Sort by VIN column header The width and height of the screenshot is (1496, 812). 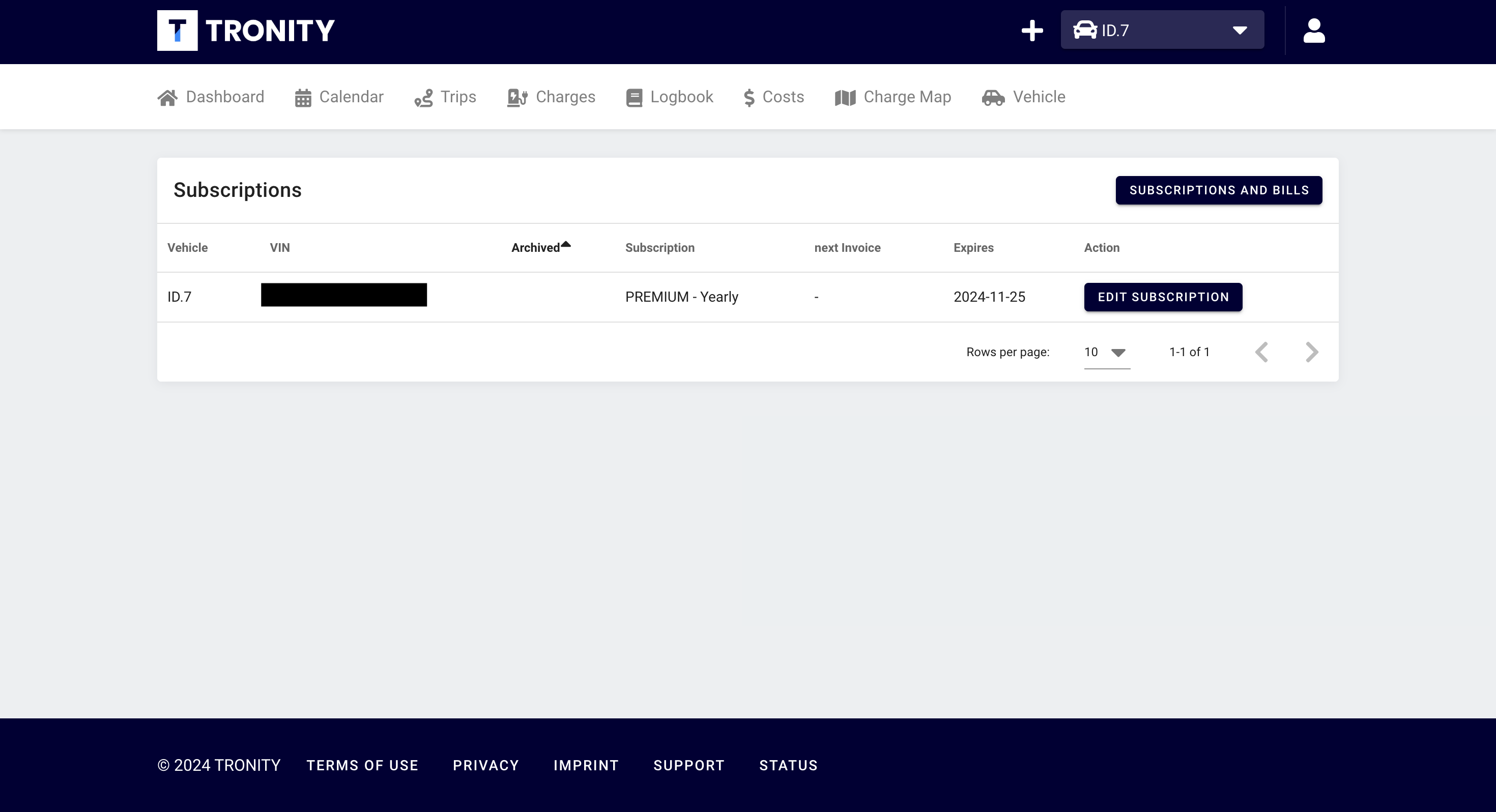[279, 247]
